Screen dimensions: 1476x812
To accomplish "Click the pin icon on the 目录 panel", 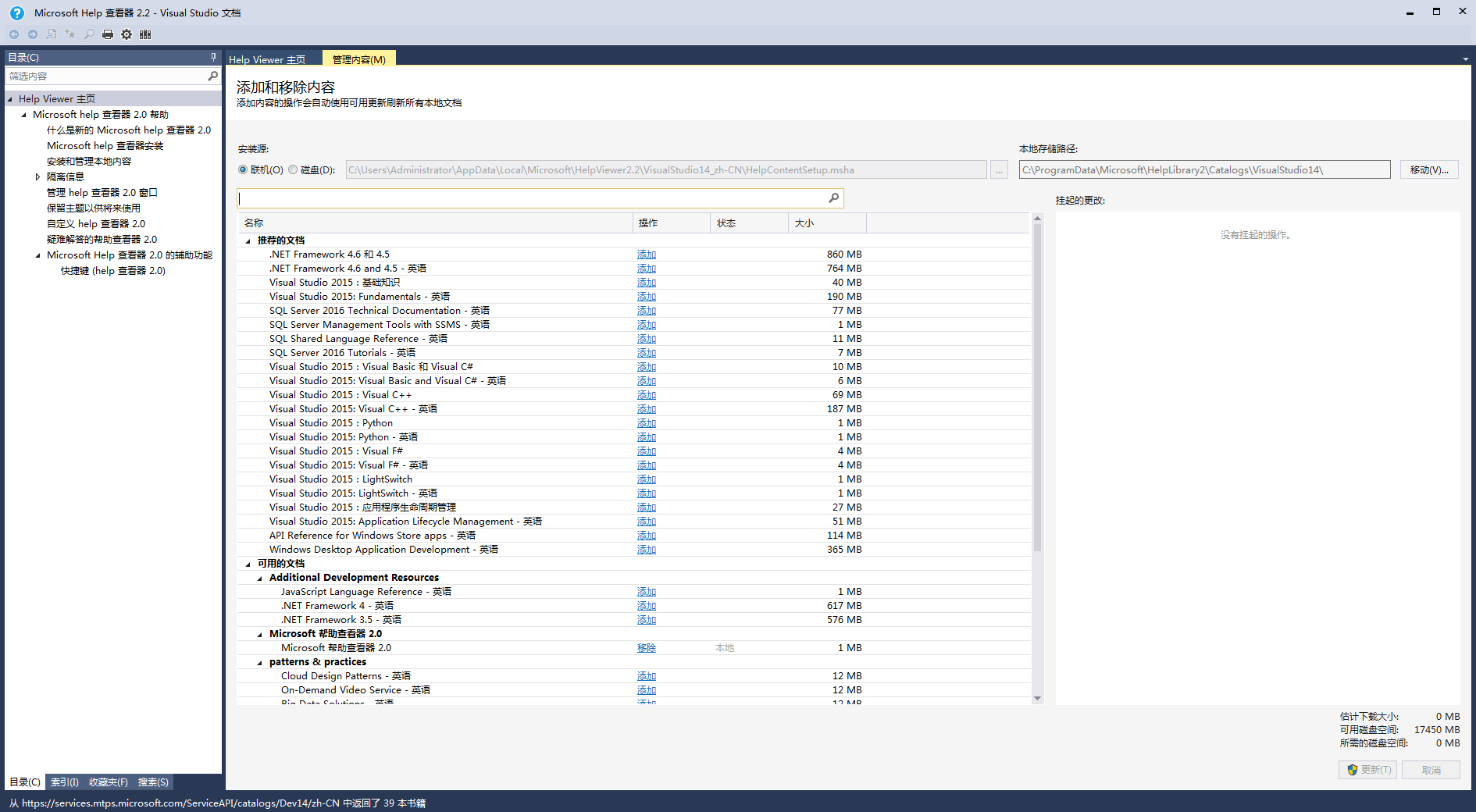I will click(213, 57).
